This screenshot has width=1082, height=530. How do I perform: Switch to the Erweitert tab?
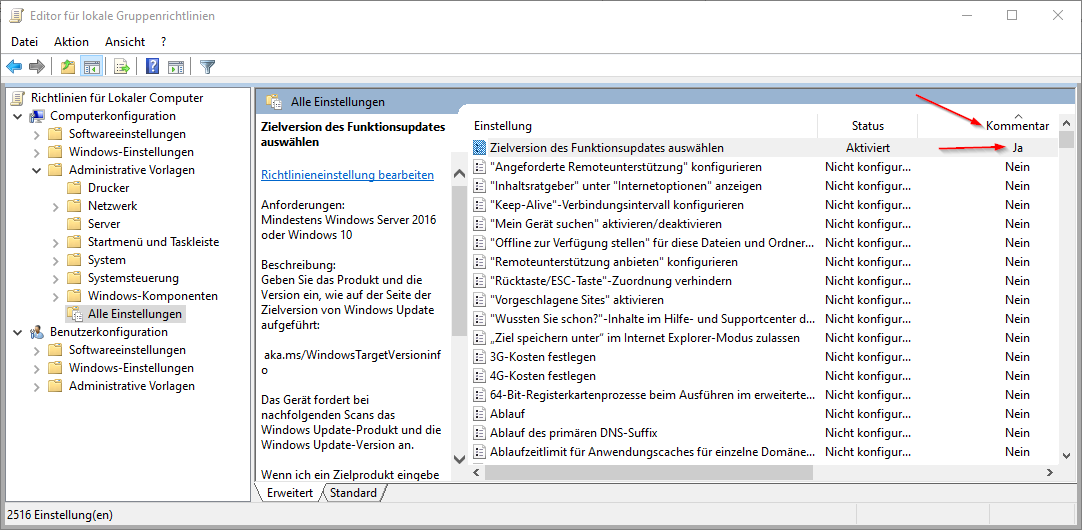pyautogui.click(x=288, y=493)
